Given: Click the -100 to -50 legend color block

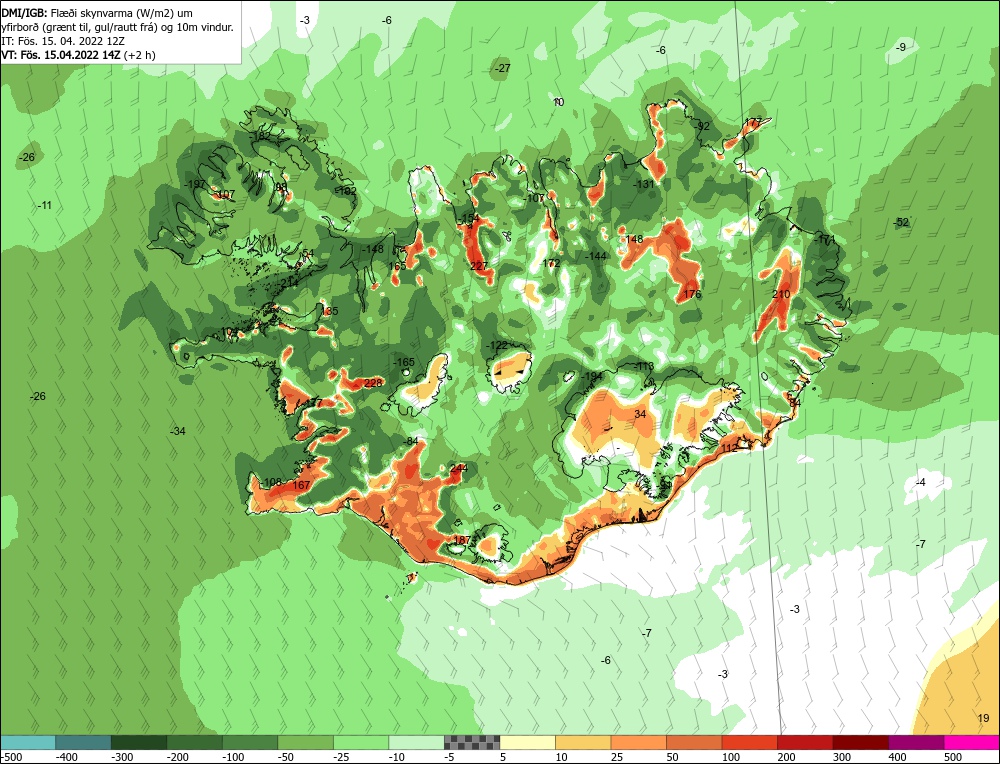Looking at the screenshot, I should click(x=250, y=742).
